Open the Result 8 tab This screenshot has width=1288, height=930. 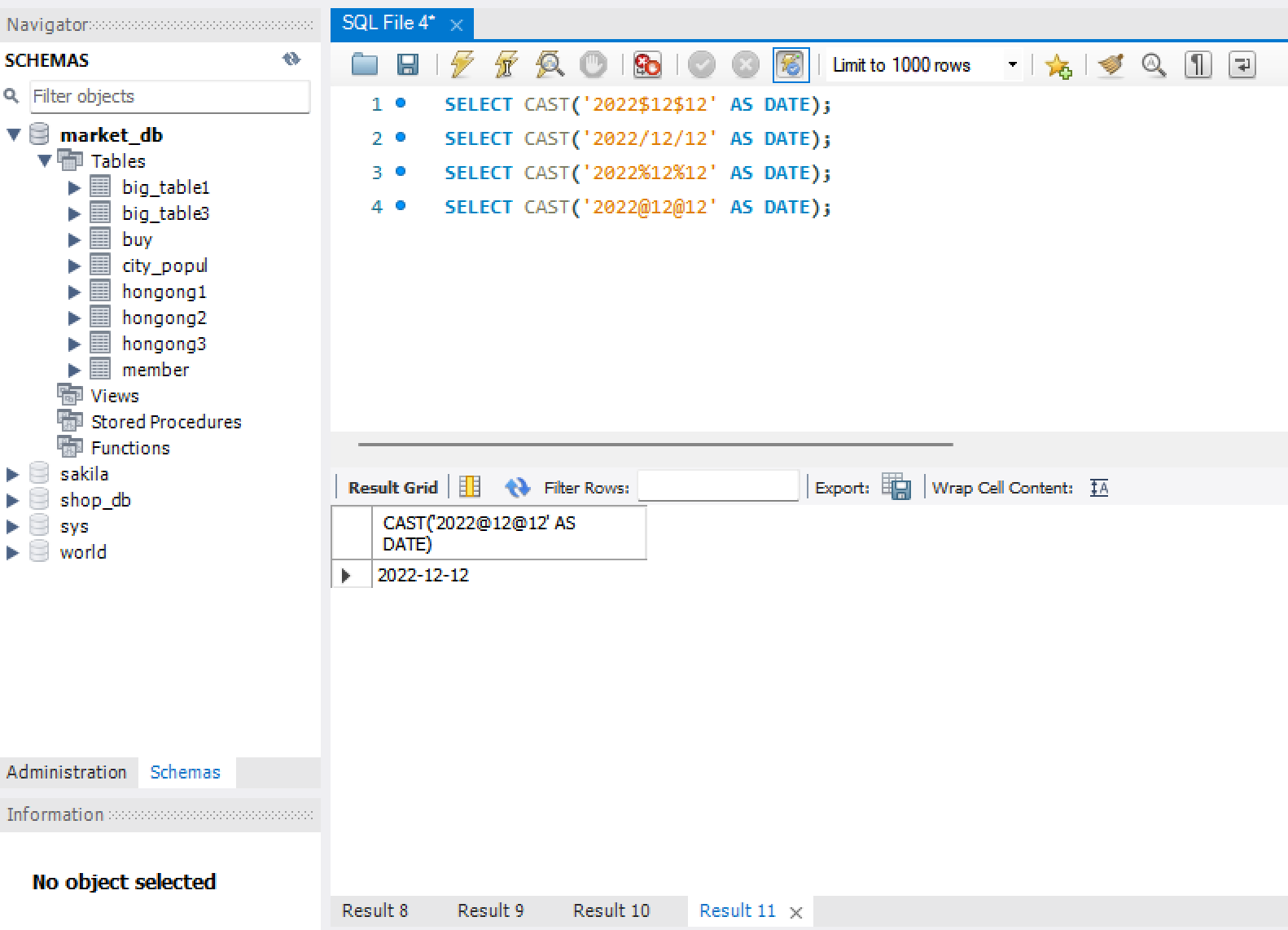tap(375, 910)
